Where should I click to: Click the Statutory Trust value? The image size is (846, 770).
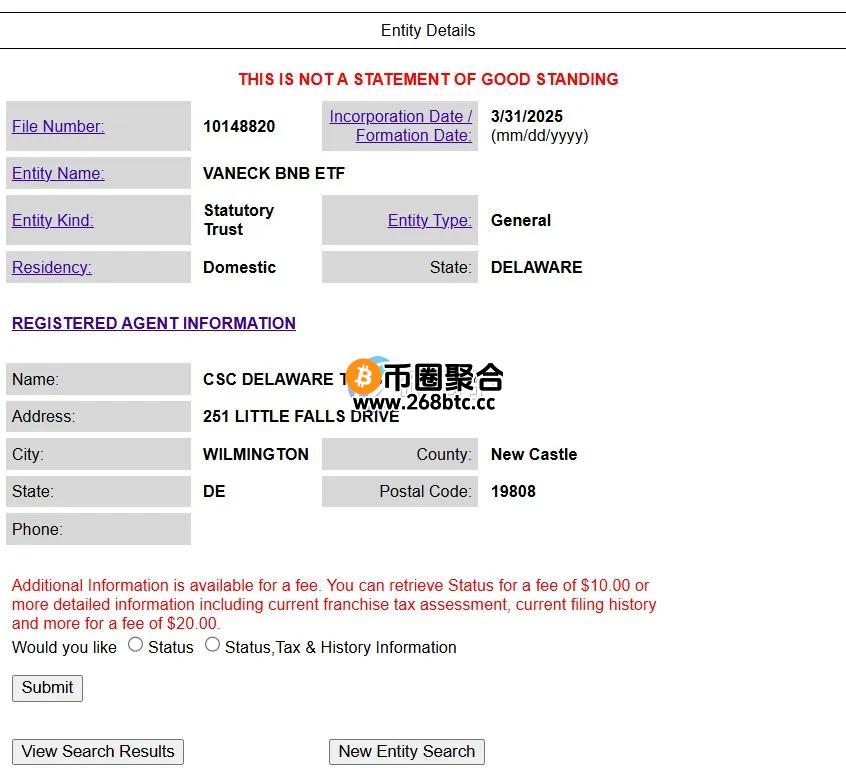point(239,220)
